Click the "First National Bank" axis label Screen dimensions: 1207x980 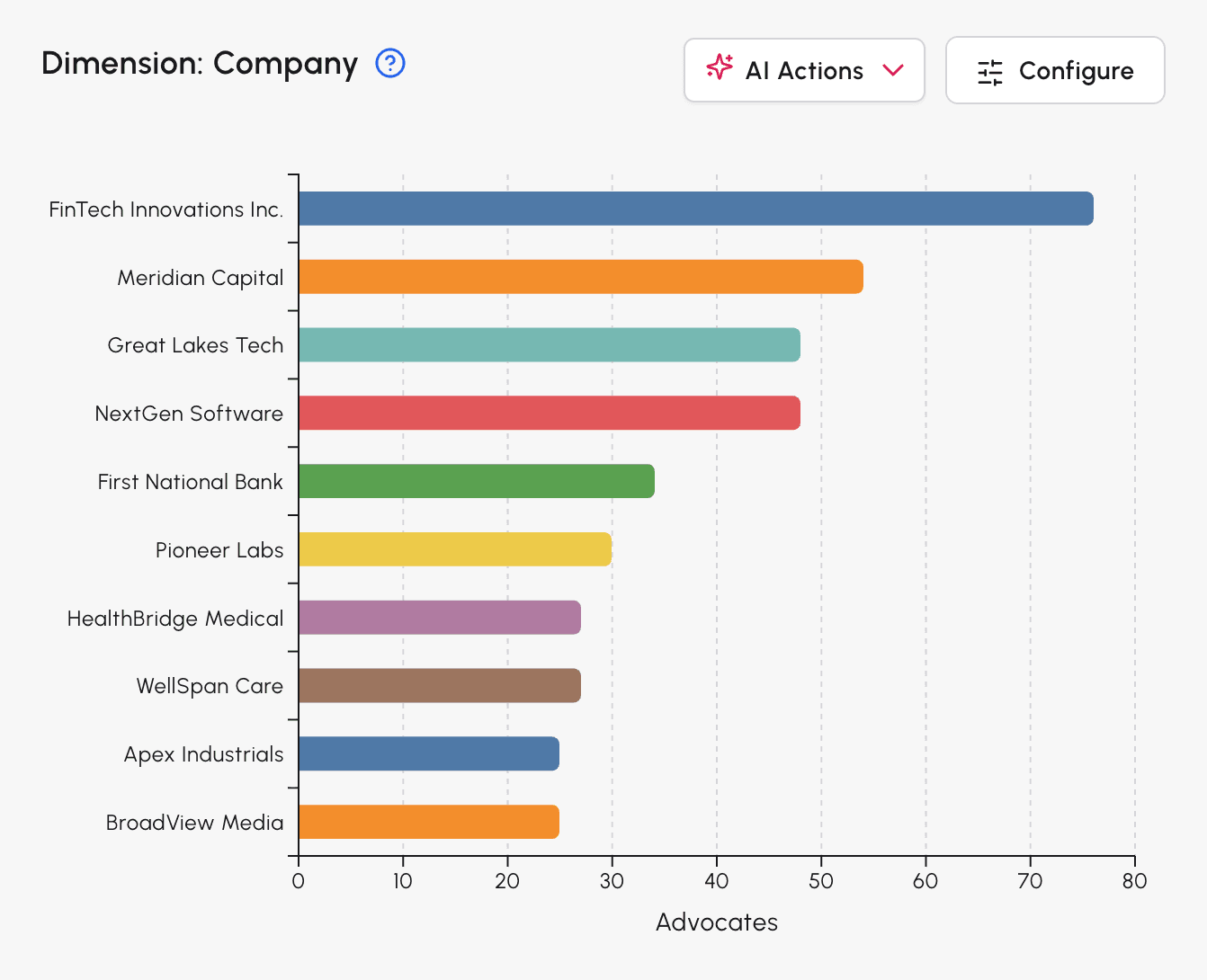[191, 482]
